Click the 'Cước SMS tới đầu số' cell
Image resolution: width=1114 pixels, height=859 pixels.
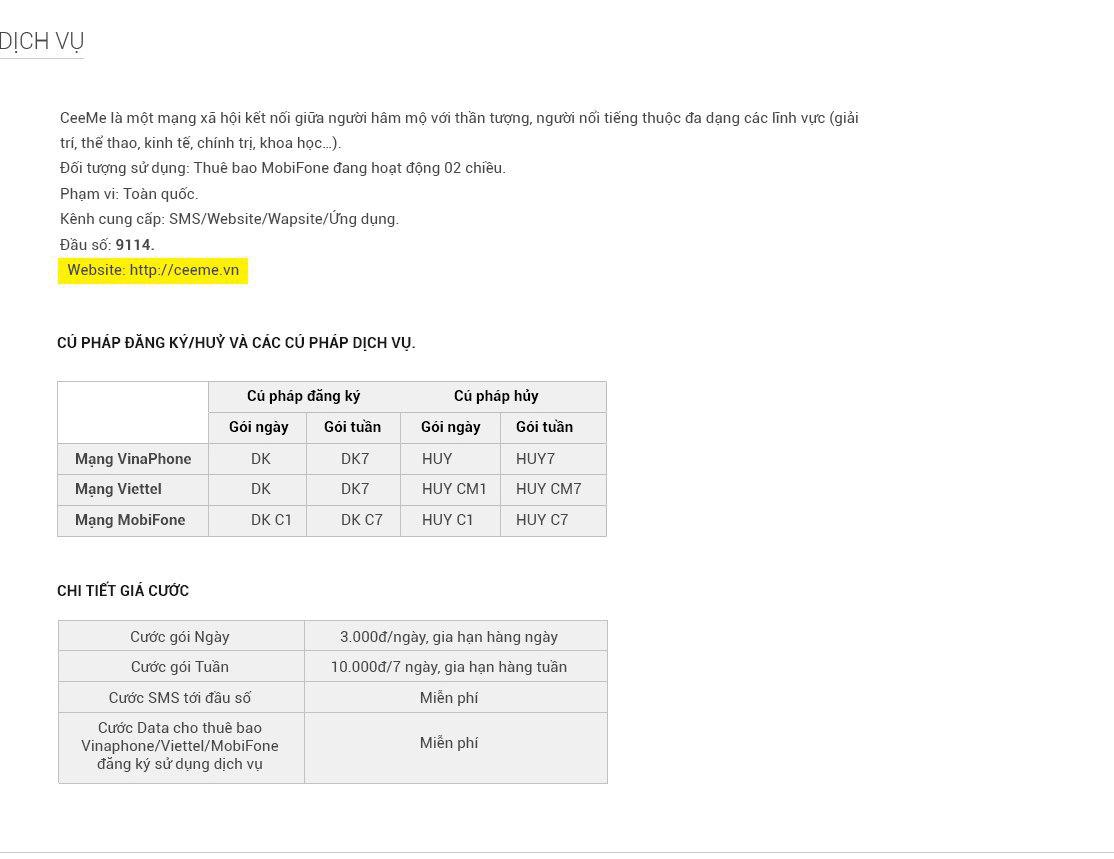181,698
